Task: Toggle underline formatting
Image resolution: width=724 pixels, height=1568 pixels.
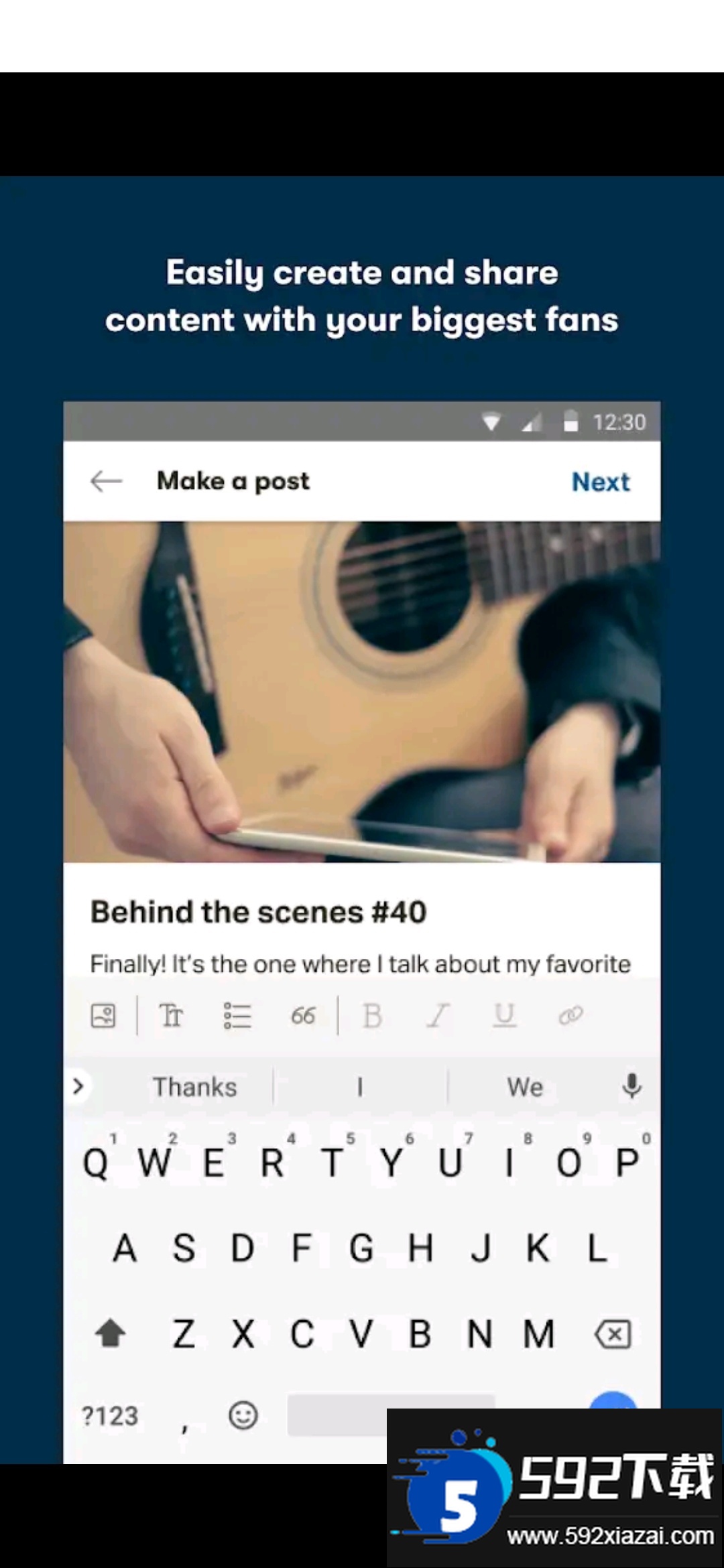Action: tap(504, 1016)
